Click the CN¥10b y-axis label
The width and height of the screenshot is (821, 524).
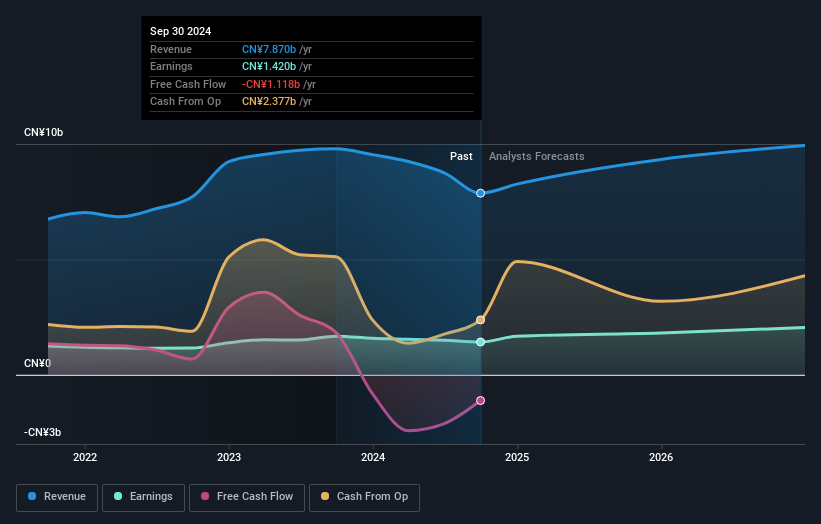[x=43, y=132]
